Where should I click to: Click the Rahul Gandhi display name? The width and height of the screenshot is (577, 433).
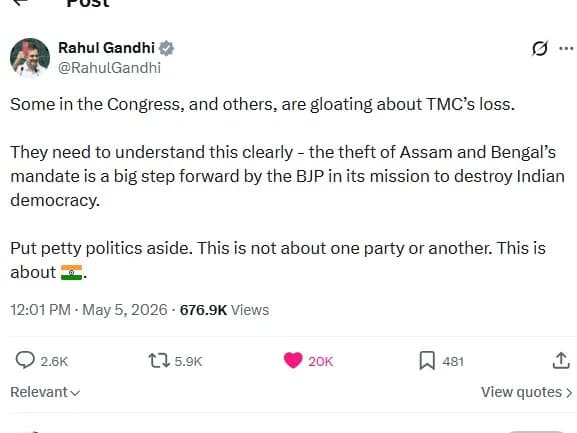(x=106, y=48)
